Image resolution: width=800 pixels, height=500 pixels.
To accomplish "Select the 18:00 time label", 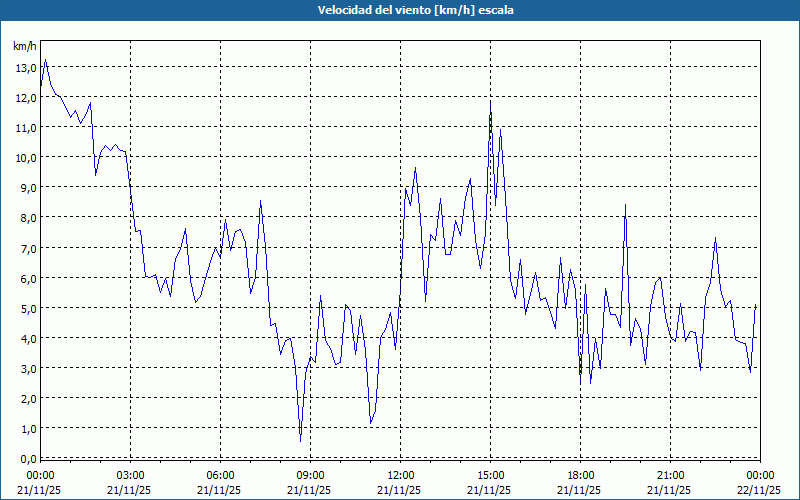I will (x=580, y=475).
